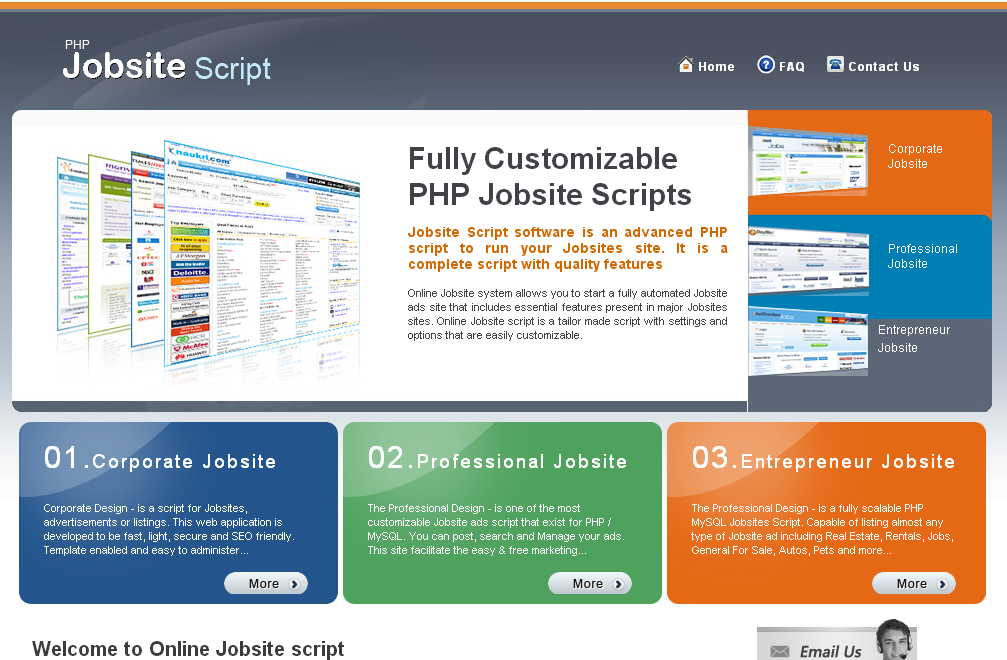
Task: Click More under Professional Jobsite description
Action: (x=590, y=583)
